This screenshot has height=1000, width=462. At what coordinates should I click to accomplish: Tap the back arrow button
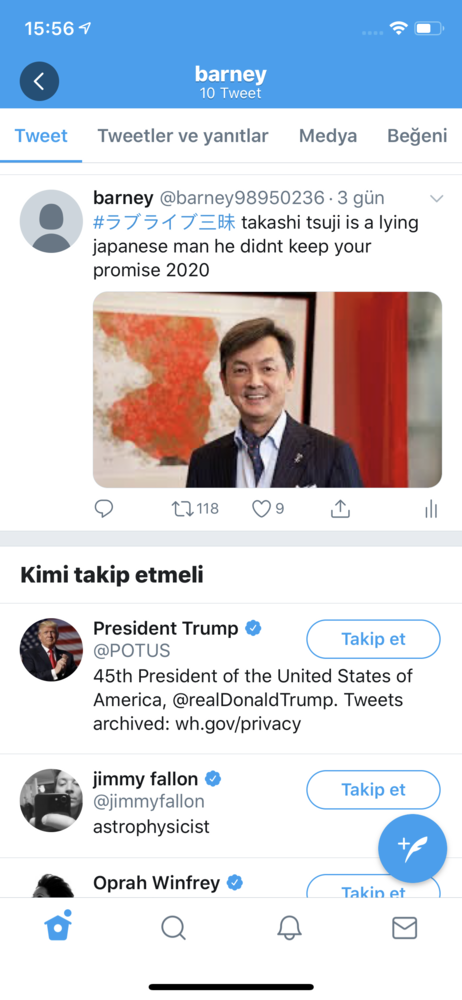coord(39,81)
